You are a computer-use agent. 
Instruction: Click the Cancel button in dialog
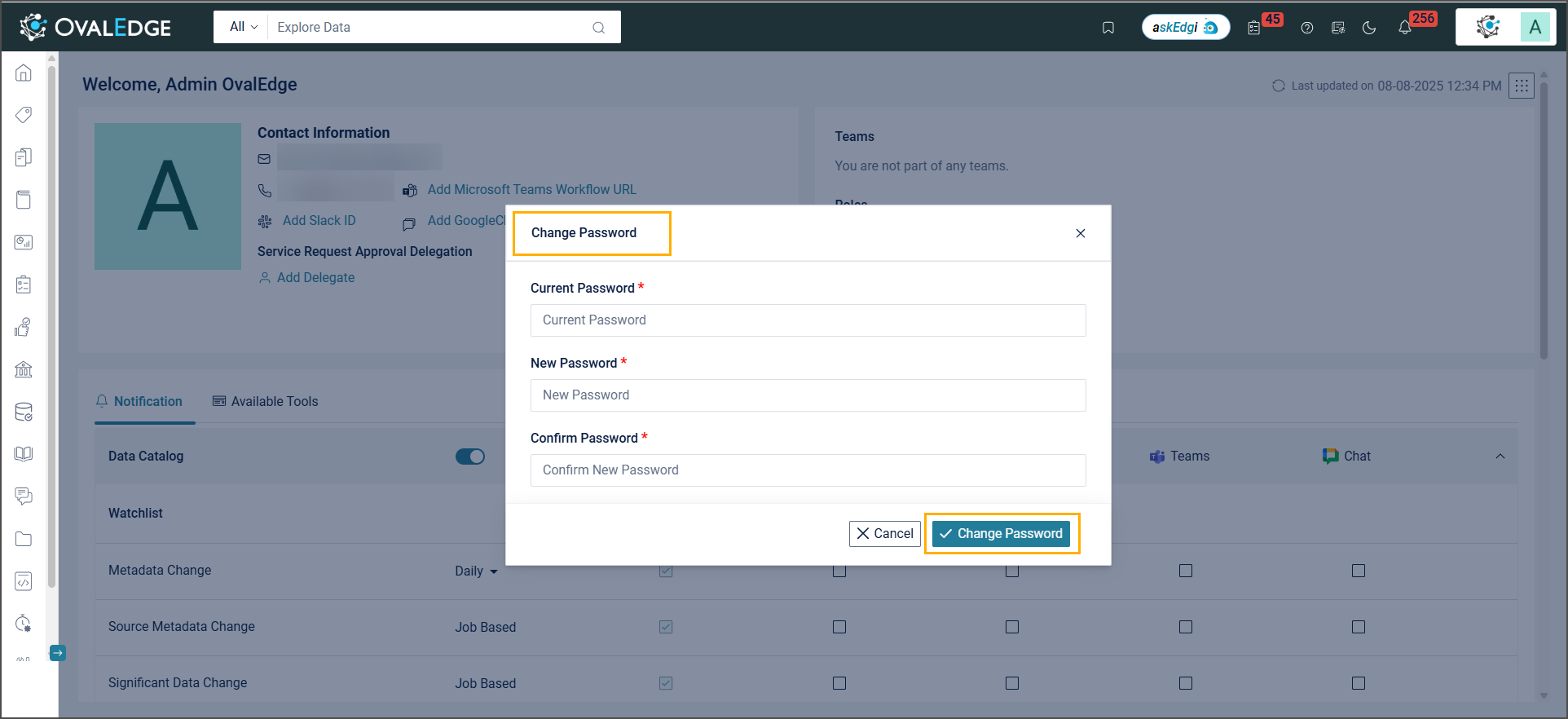pos(884,533)
